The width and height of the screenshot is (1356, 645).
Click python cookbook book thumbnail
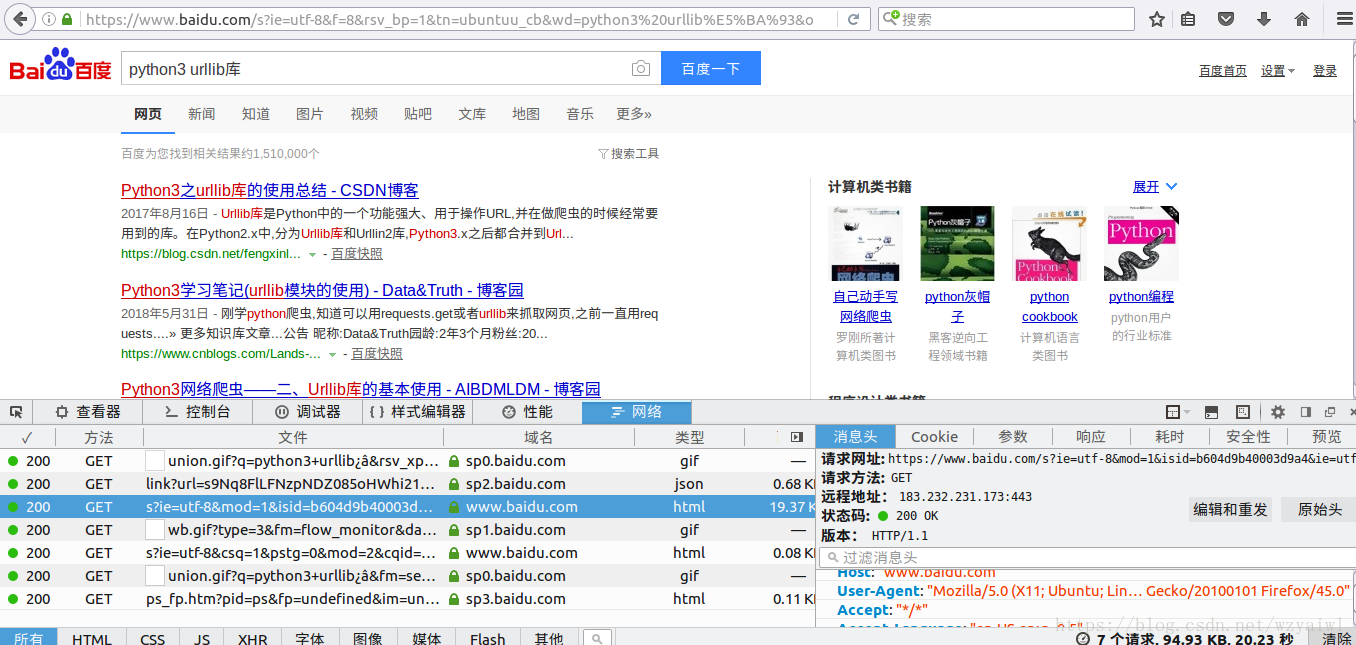pyautogui.click(x=1049, y=243)
